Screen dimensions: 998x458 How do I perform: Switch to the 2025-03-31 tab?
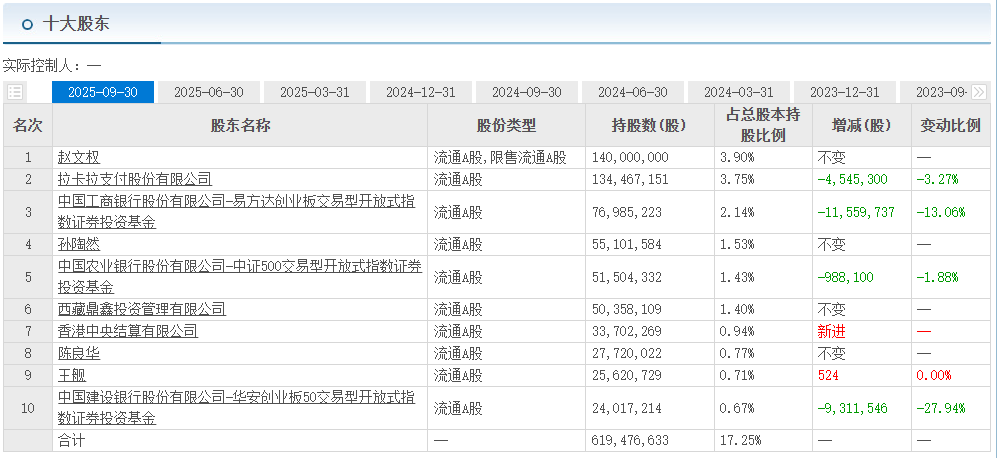click(314, 92)
